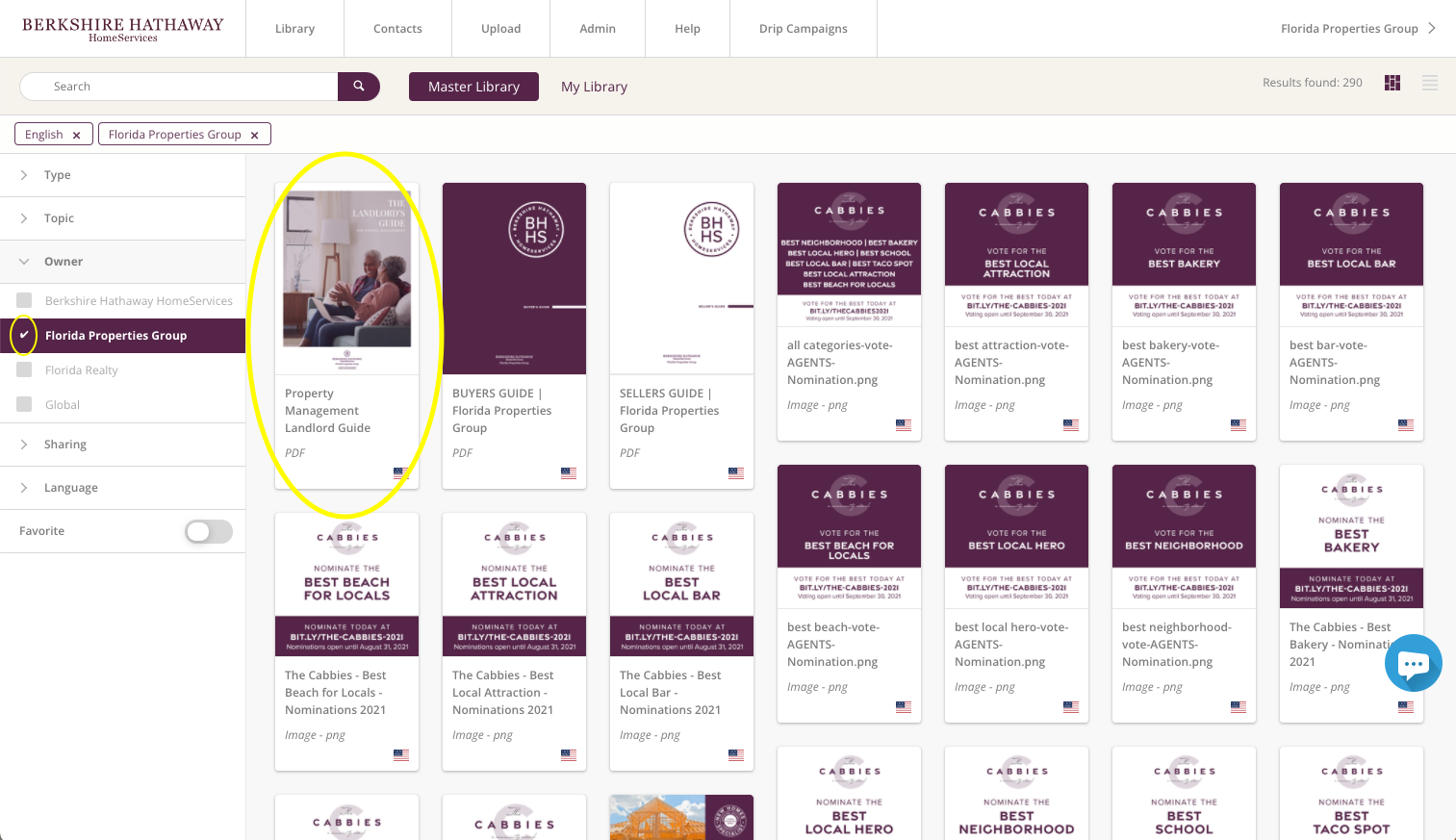Click US flag on best attraction-vote card
1456x840 pixels.
click(x=1071, y=424)
